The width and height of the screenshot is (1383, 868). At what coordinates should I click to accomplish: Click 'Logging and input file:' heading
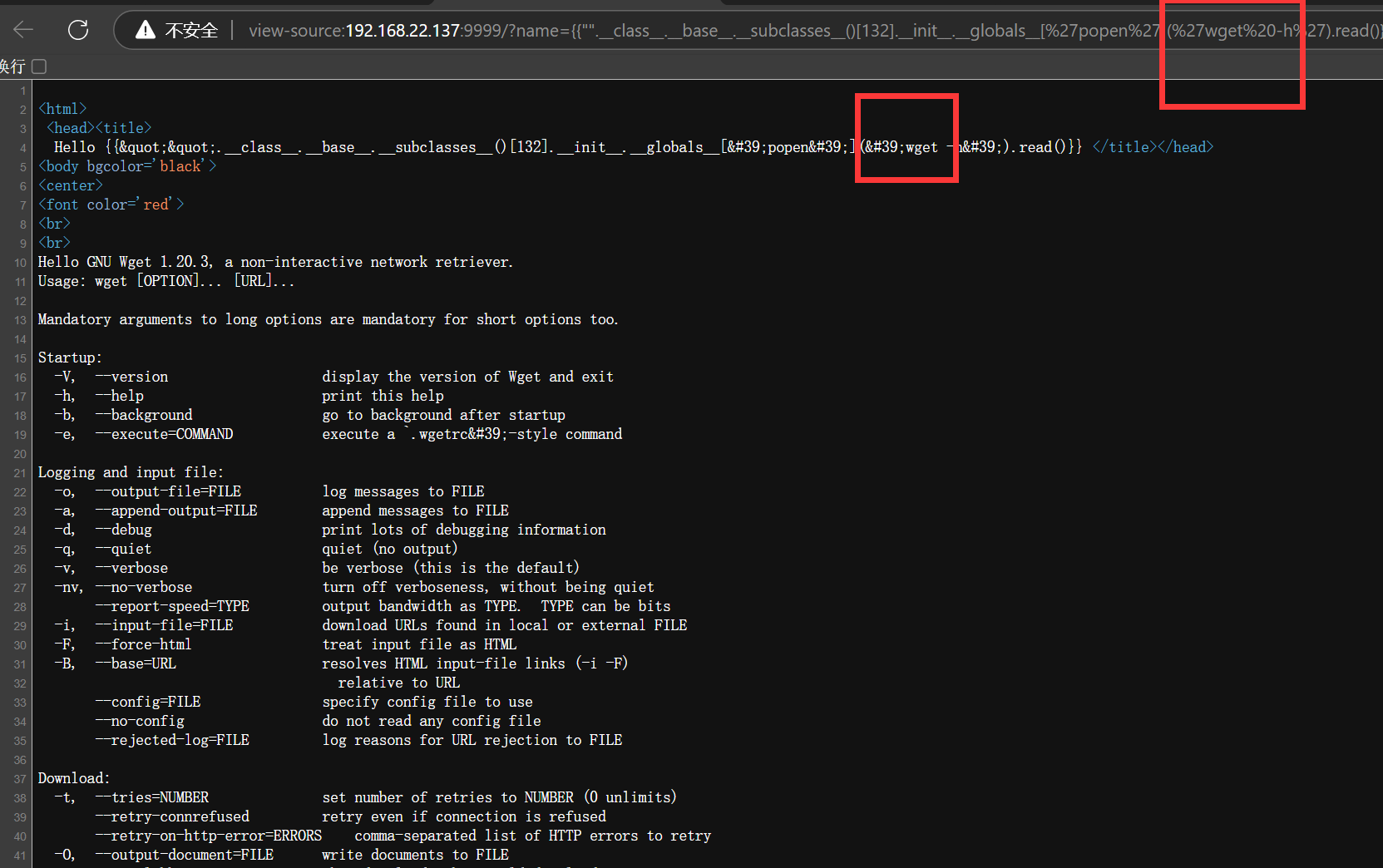pos(131,472)
